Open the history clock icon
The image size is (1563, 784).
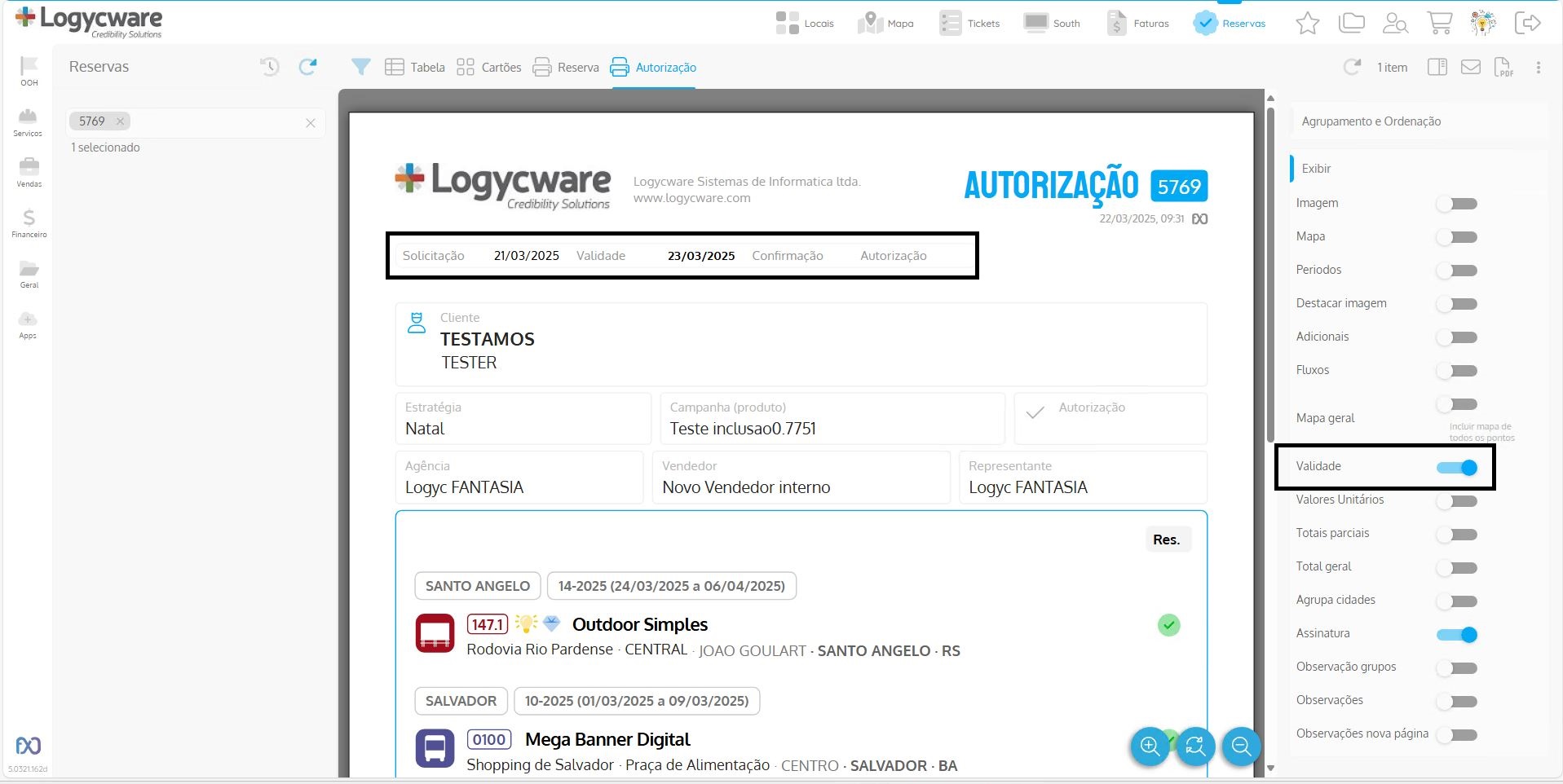coord(269,67)
